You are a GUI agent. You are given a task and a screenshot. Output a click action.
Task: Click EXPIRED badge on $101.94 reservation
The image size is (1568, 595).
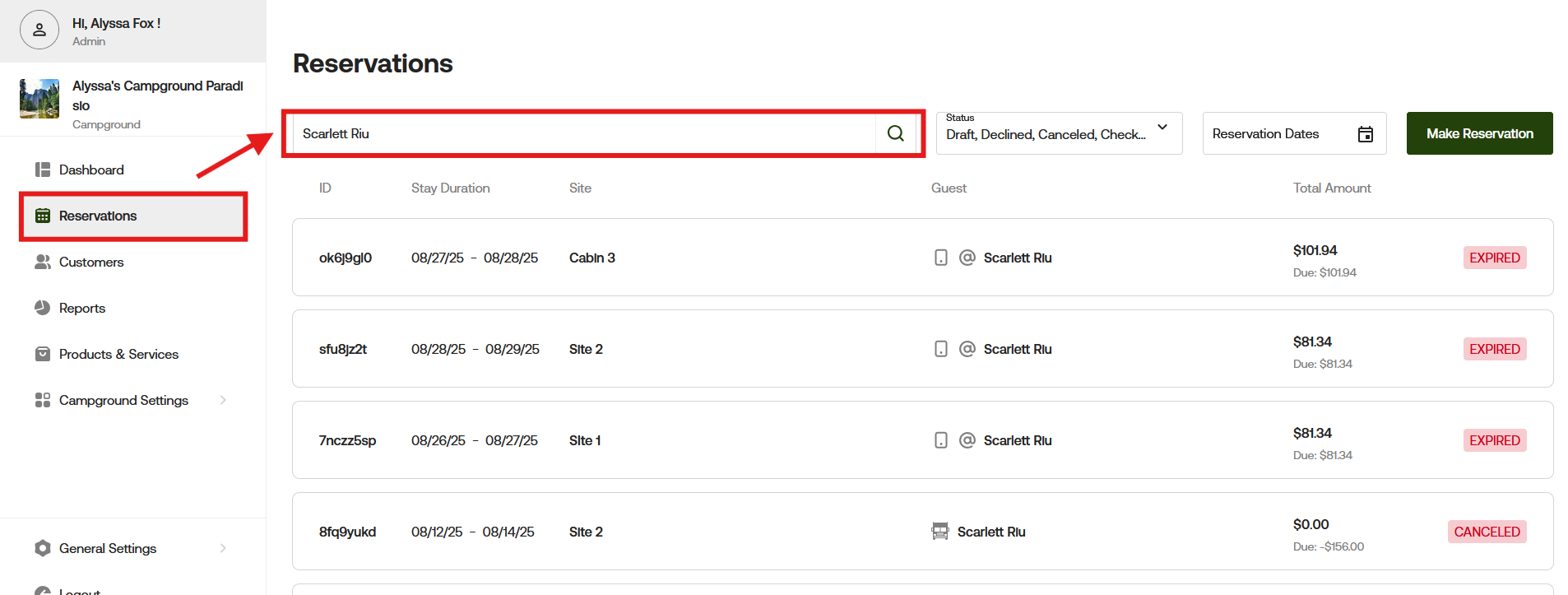(1495, 258)
